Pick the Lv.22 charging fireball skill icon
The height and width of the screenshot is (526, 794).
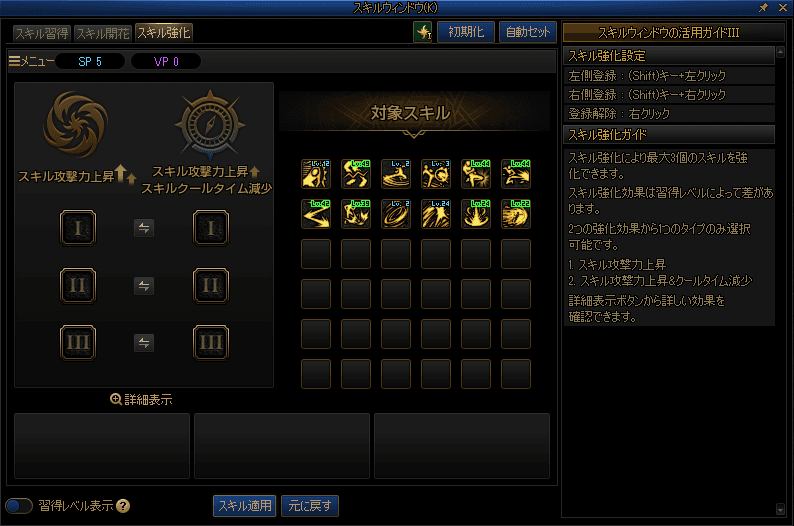[515, 214]
